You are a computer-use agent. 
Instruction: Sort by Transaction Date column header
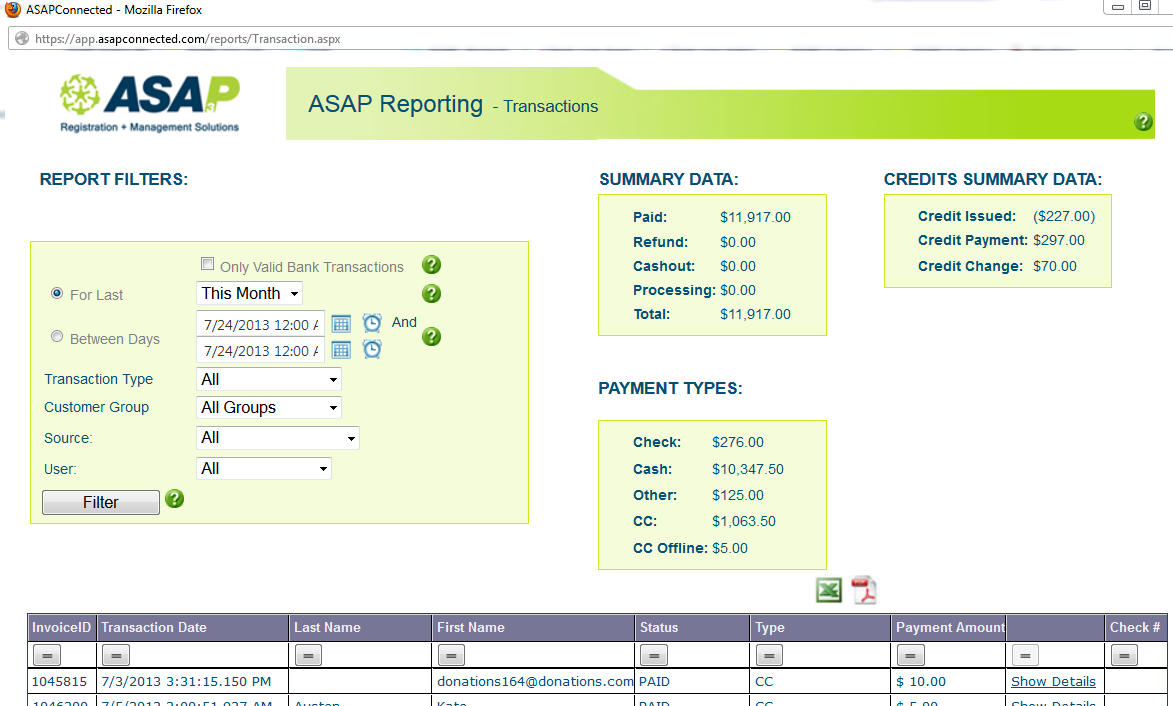tap(154, 627)
